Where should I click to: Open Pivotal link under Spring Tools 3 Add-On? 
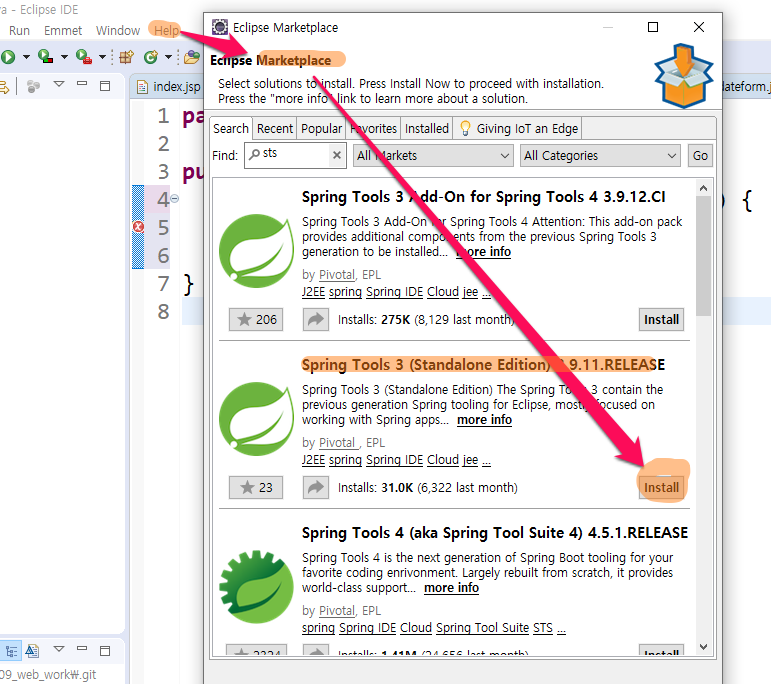point(337,274)
